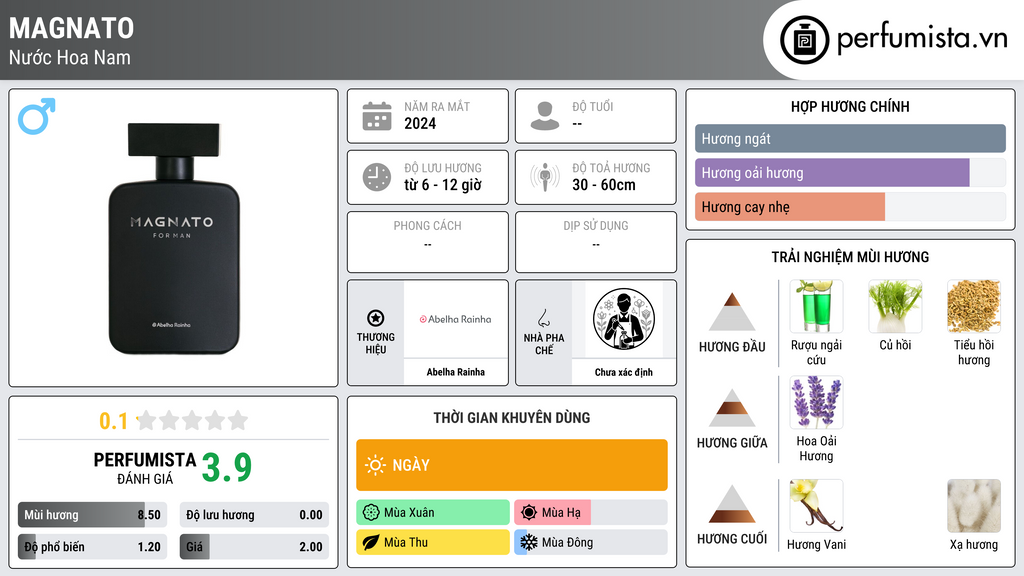Click the leaf icon for Mùa Thu
Screen dimensions: 1024x576
[371, 542]
